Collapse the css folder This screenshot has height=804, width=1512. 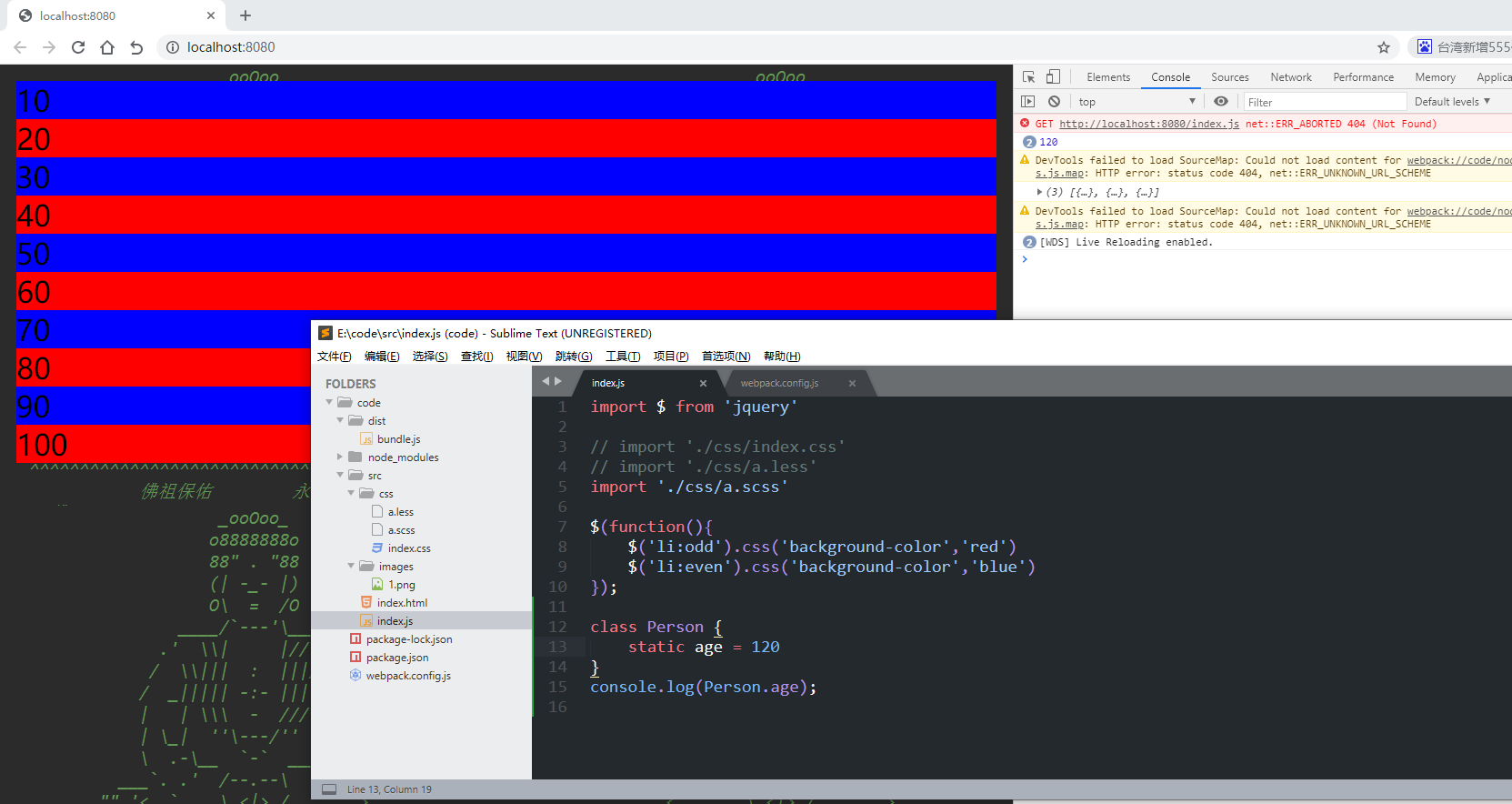[351, 493]
